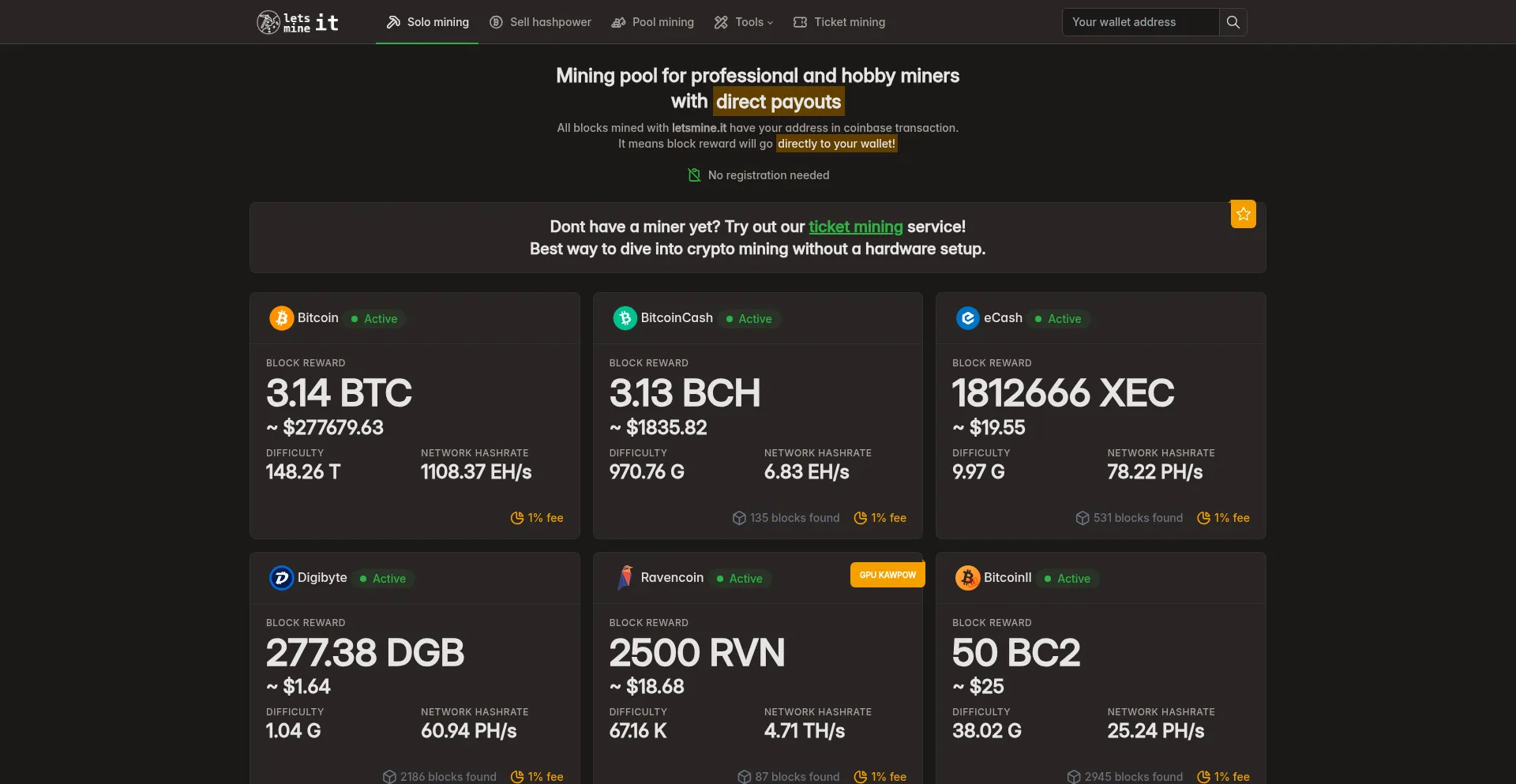Open the Solo mining tab

click(427, 22)
